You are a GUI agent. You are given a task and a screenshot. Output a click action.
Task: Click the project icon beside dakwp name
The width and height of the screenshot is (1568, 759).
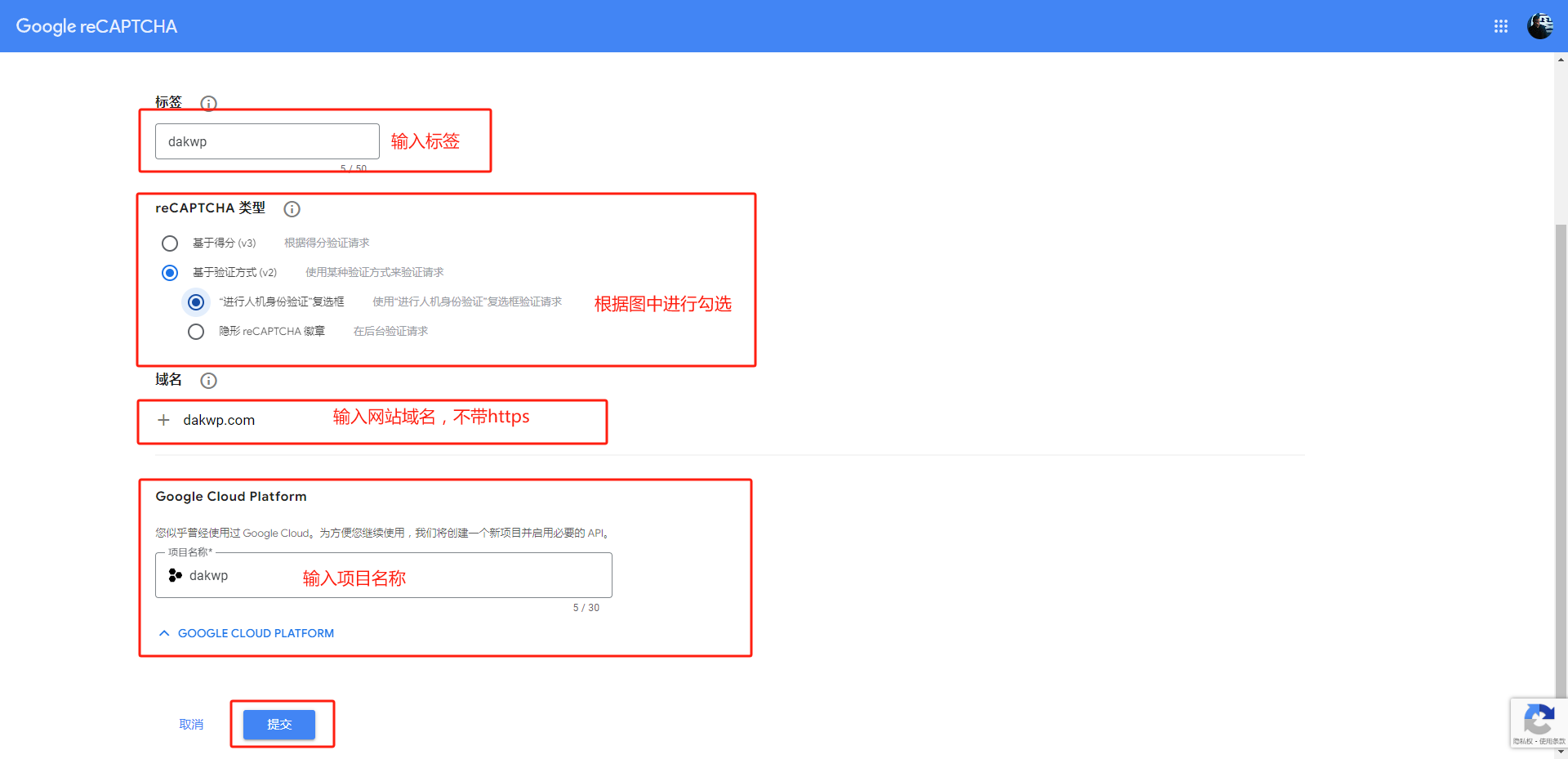tap(175, 575)
